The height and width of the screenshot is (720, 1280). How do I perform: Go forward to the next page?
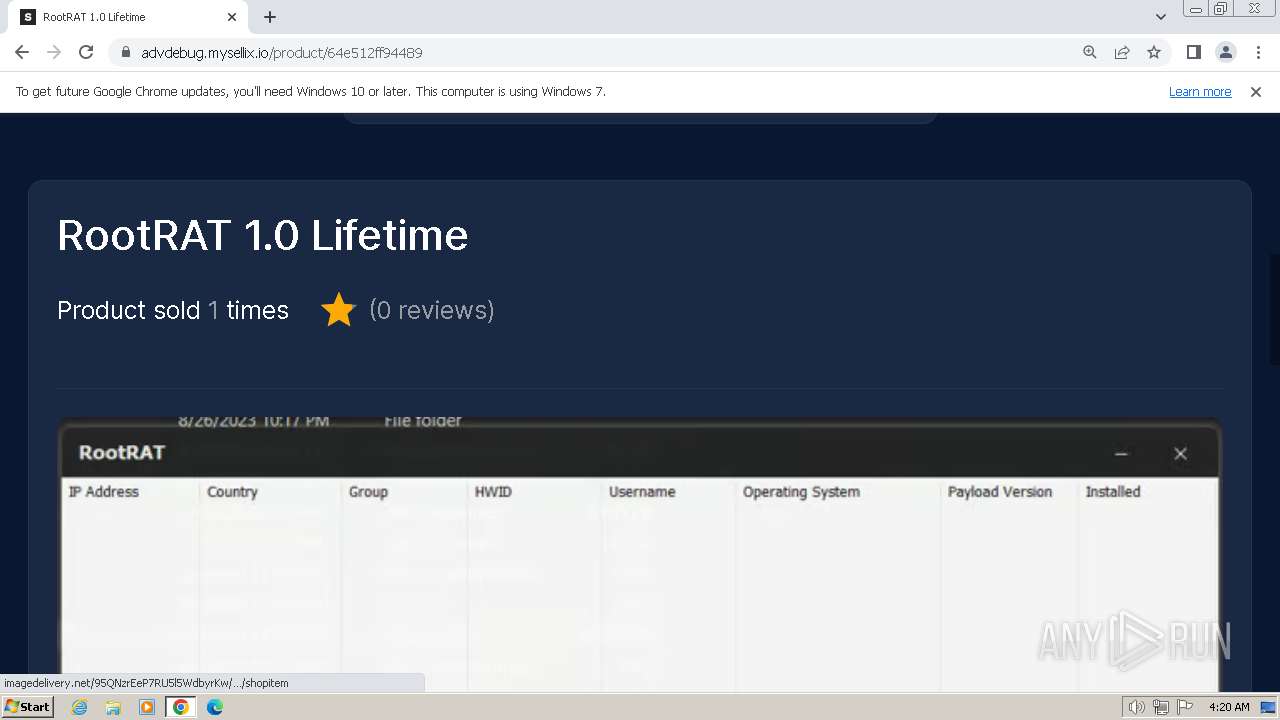pos(54,52)
